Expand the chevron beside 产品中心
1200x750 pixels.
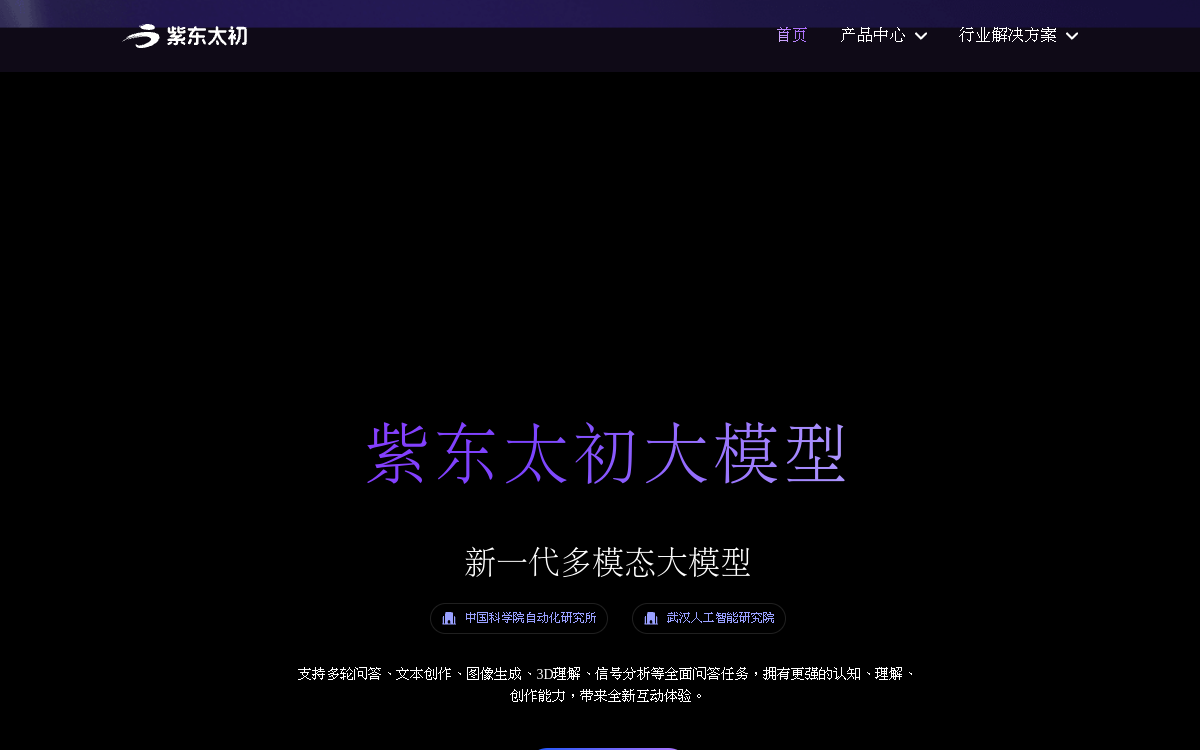click(x=921, y=36)
